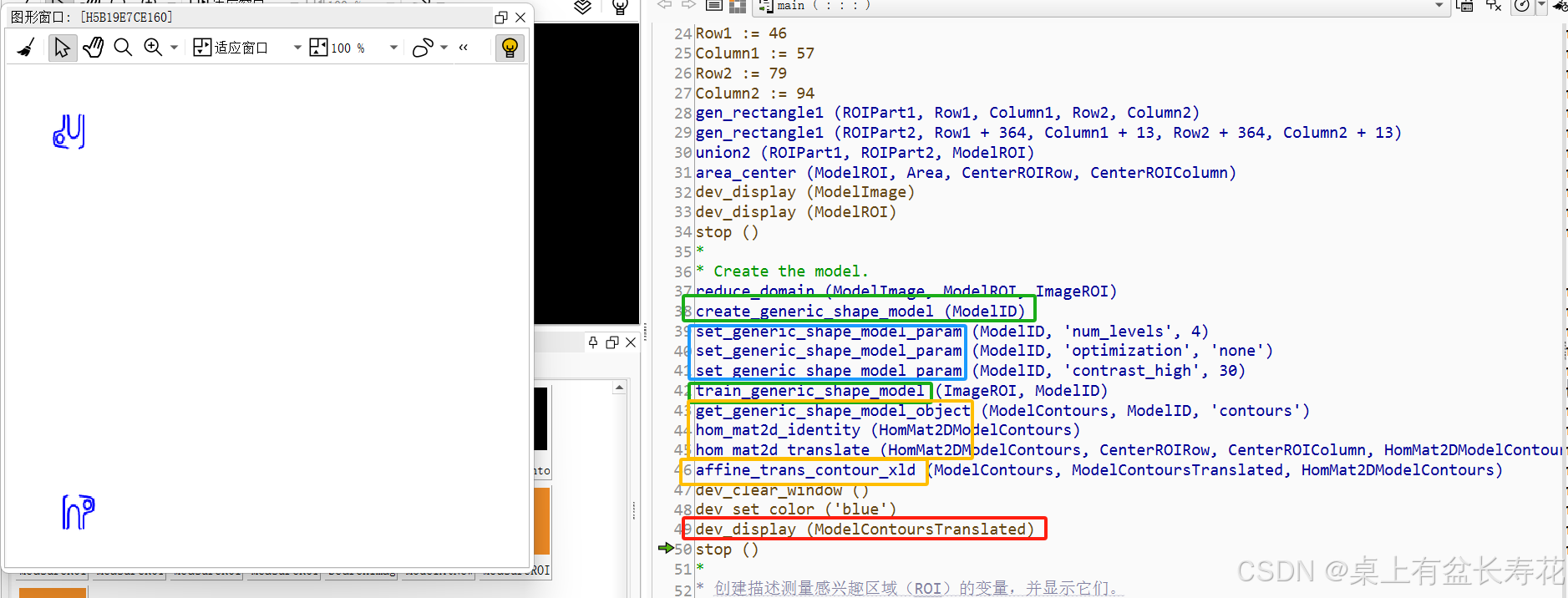Click dev_set_color ('blue') line
This screenshot has height=598, width=1568.
point(796,509)
